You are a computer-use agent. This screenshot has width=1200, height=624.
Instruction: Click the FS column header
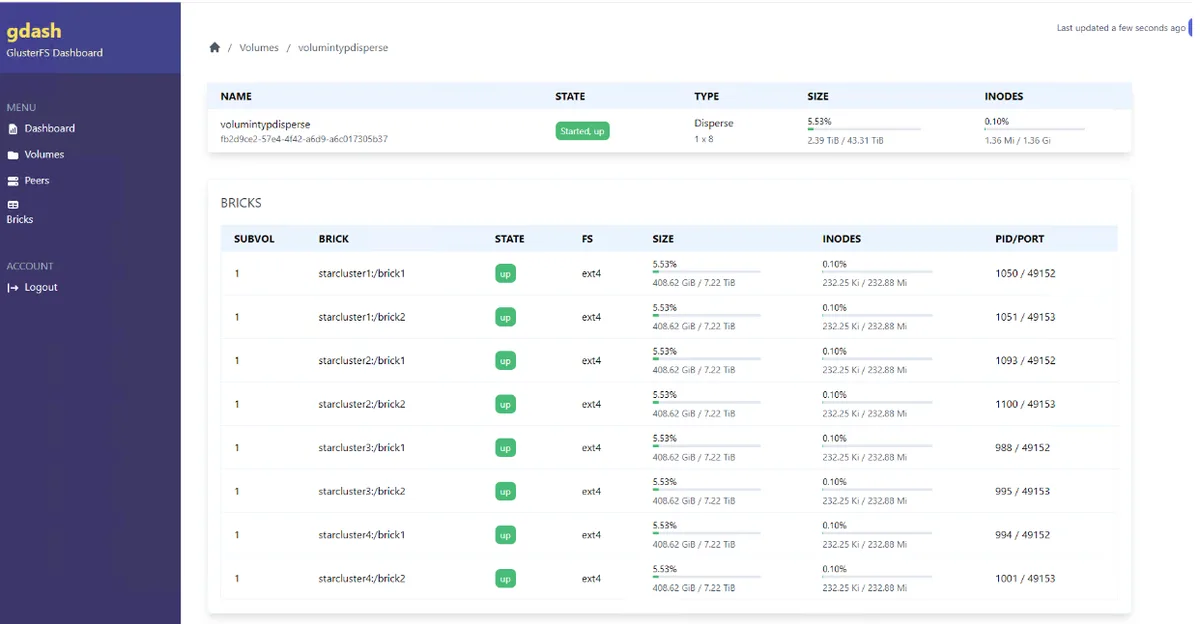(x=588, y=239)
